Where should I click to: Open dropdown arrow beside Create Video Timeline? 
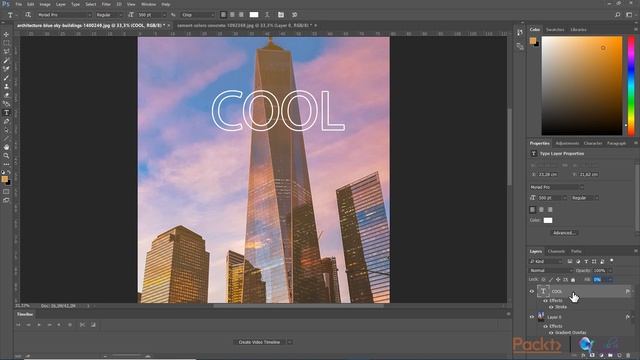click(290, 342)
